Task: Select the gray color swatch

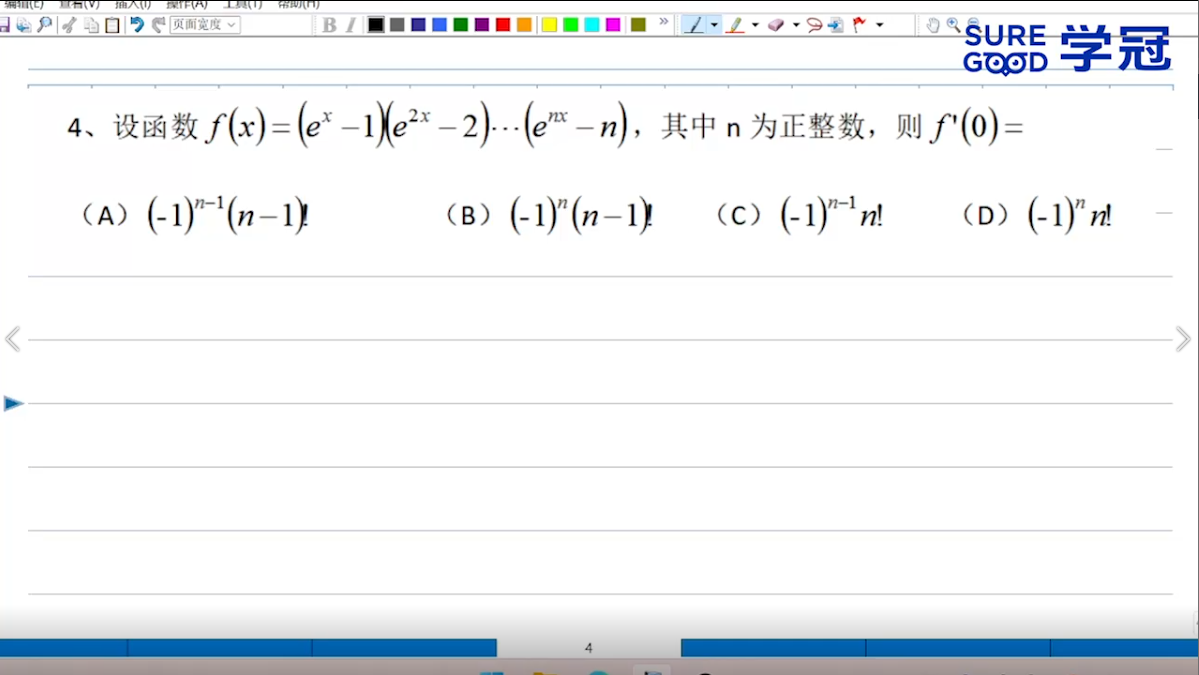Action: tap(397, 25)
